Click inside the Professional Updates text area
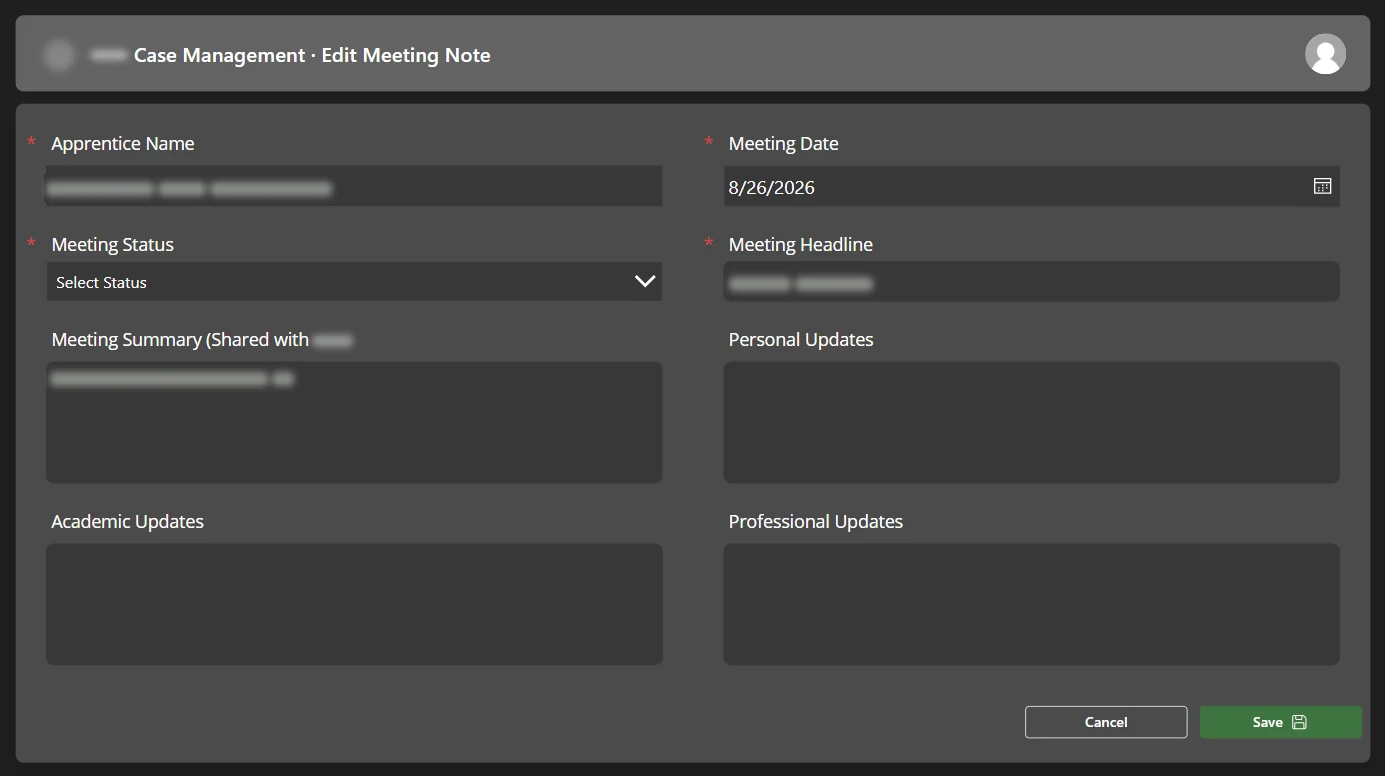1385x776 pixels. pos(1031,604)
